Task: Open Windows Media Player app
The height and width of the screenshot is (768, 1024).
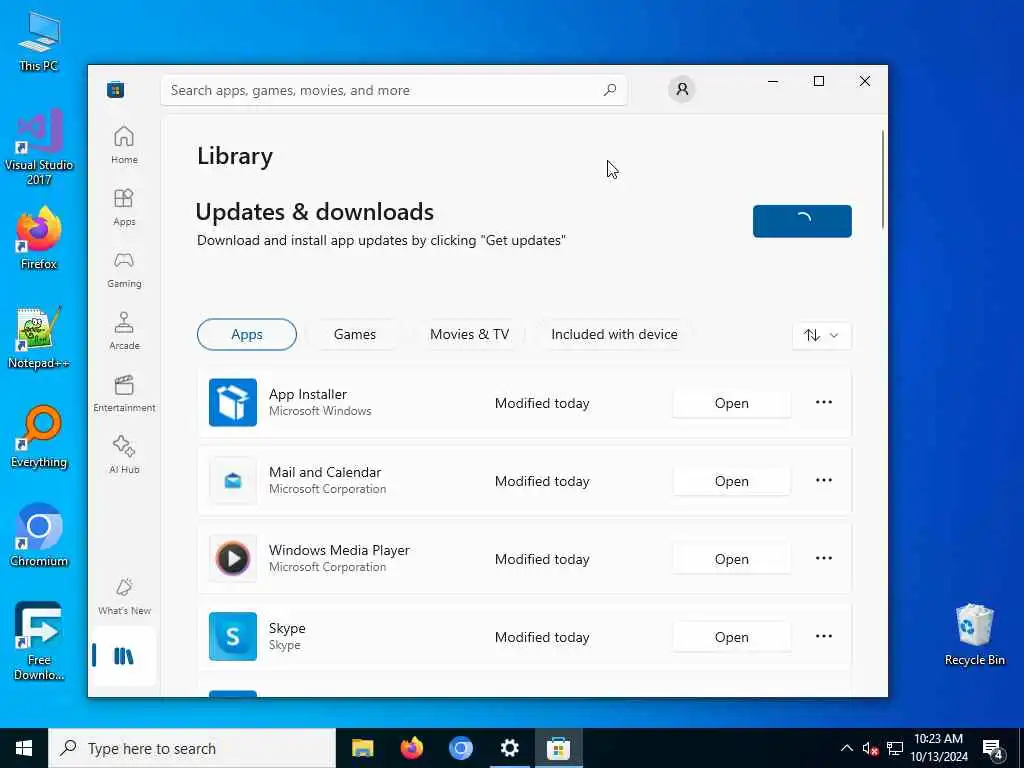Action: pyautogui.click(x=731, y=559)
